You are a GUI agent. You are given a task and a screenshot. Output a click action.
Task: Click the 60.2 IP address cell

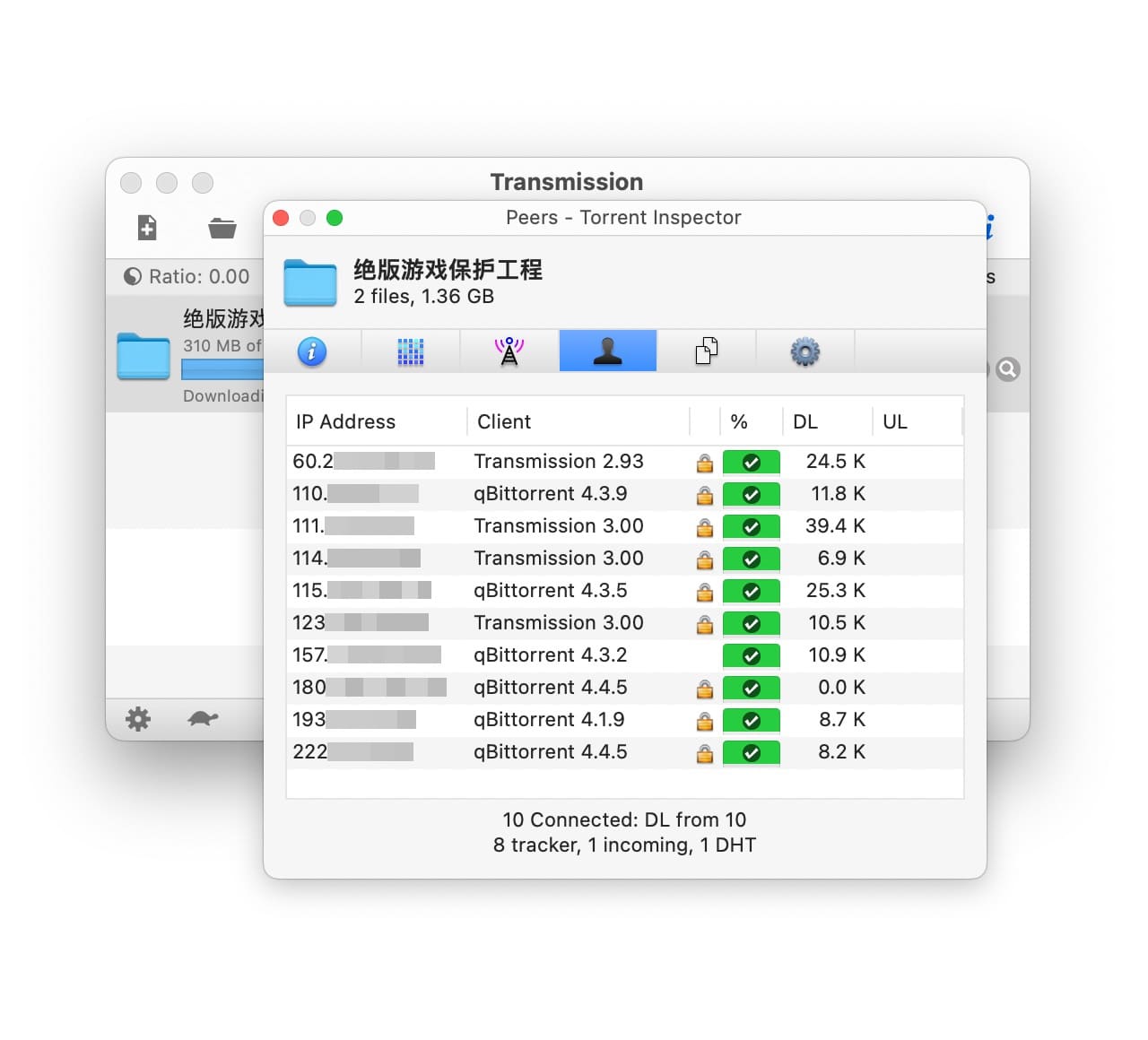[x=364, y=461]
